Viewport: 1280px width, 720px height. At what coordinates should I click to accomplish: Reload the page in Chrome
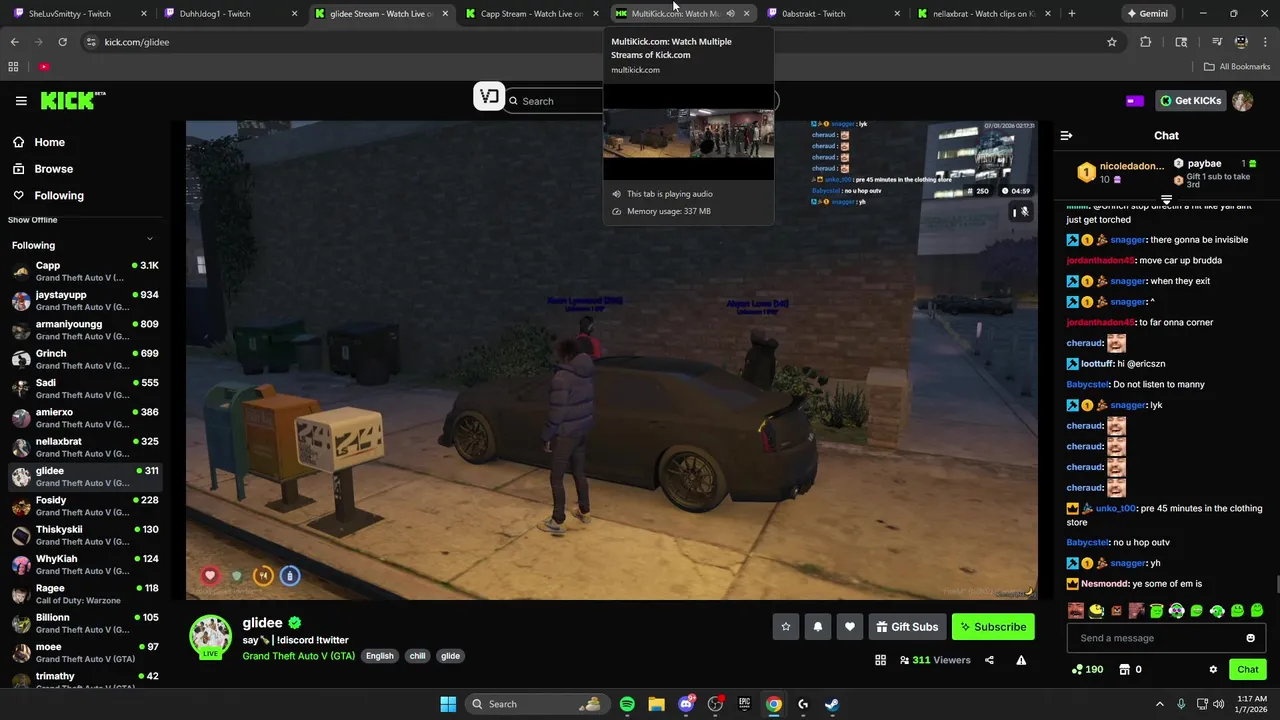pos(62,42)
